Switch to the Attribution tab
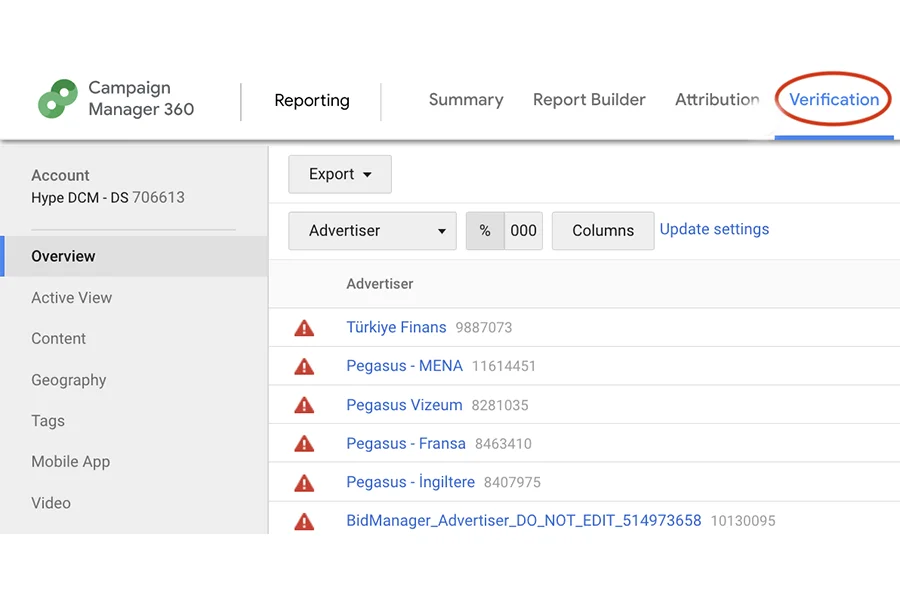 (717, 100)
